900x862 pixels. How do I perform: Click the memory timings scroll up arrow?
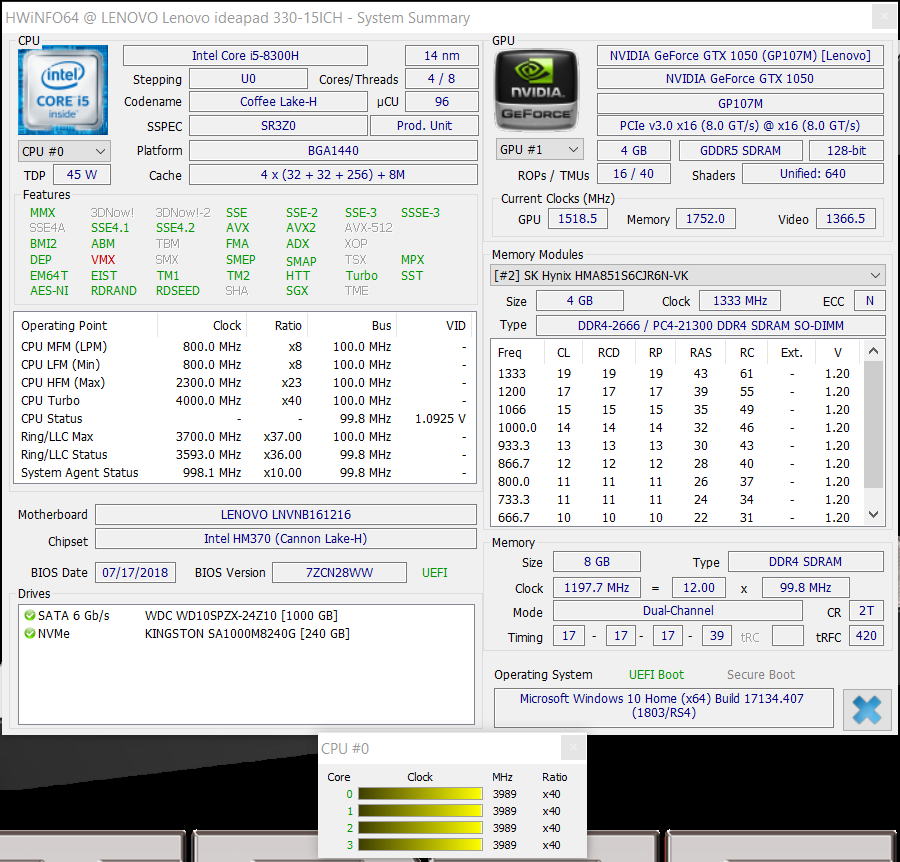click(873, 351)
